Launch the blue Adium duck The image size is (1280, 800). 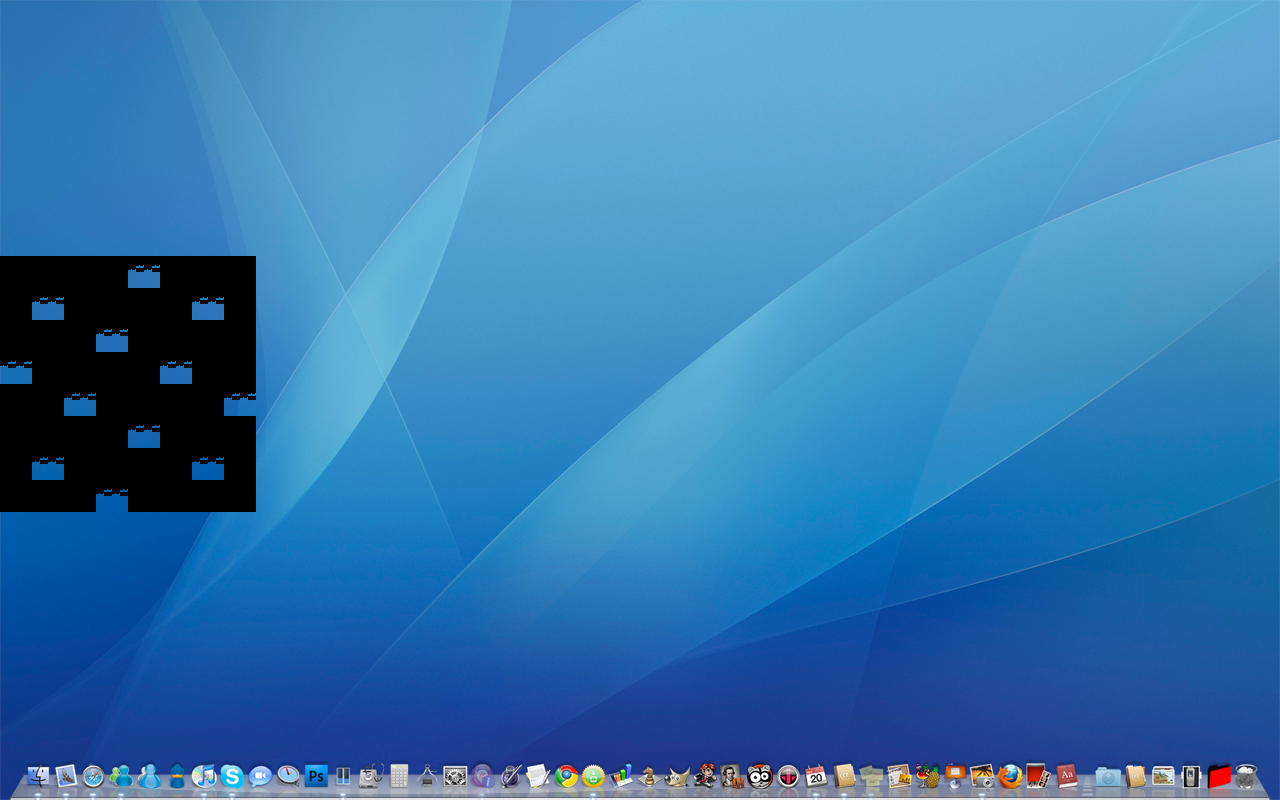coord(177,775)
